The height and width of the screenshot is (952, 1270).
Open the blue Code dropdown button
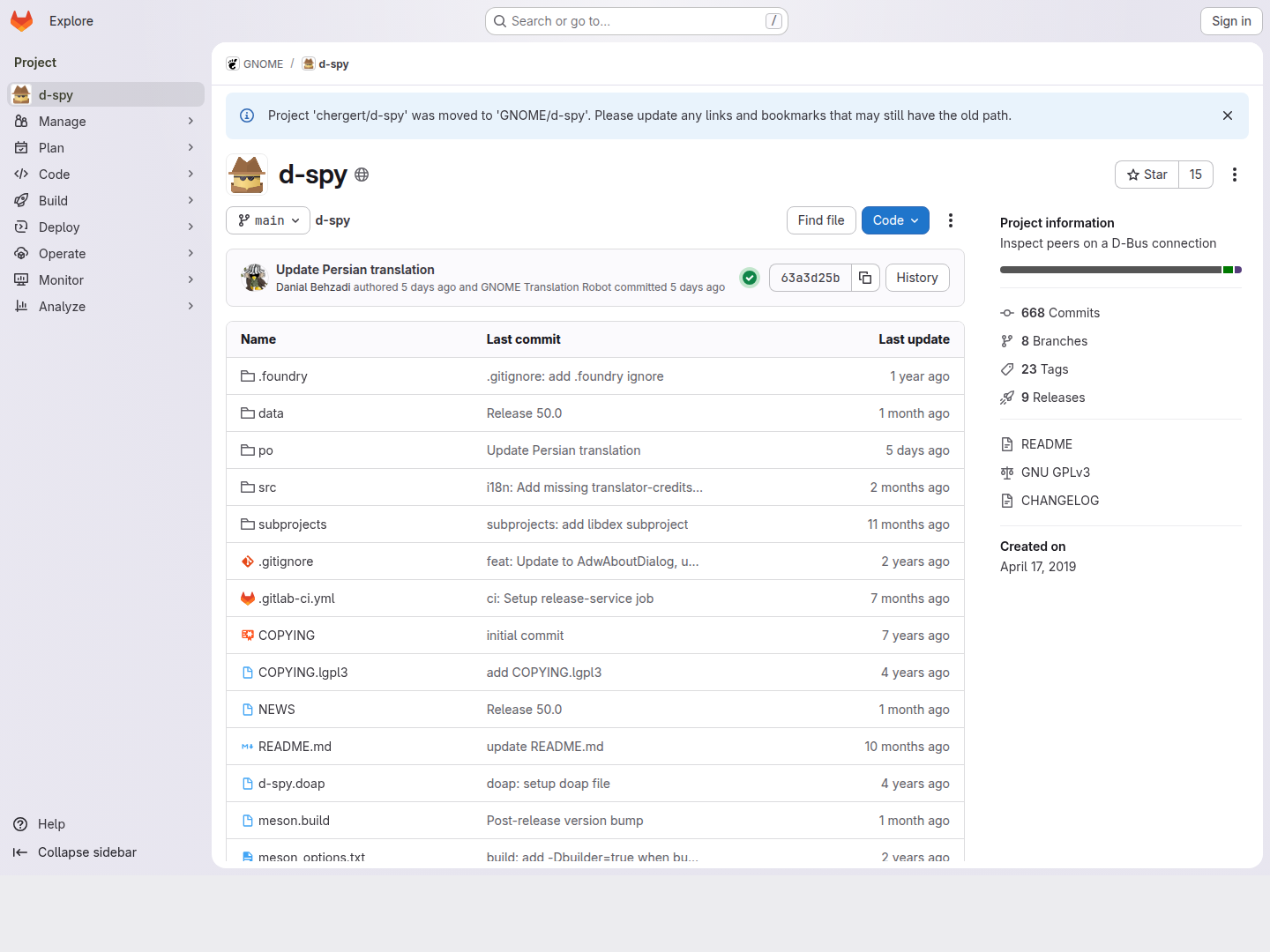[x=896, y=220]
